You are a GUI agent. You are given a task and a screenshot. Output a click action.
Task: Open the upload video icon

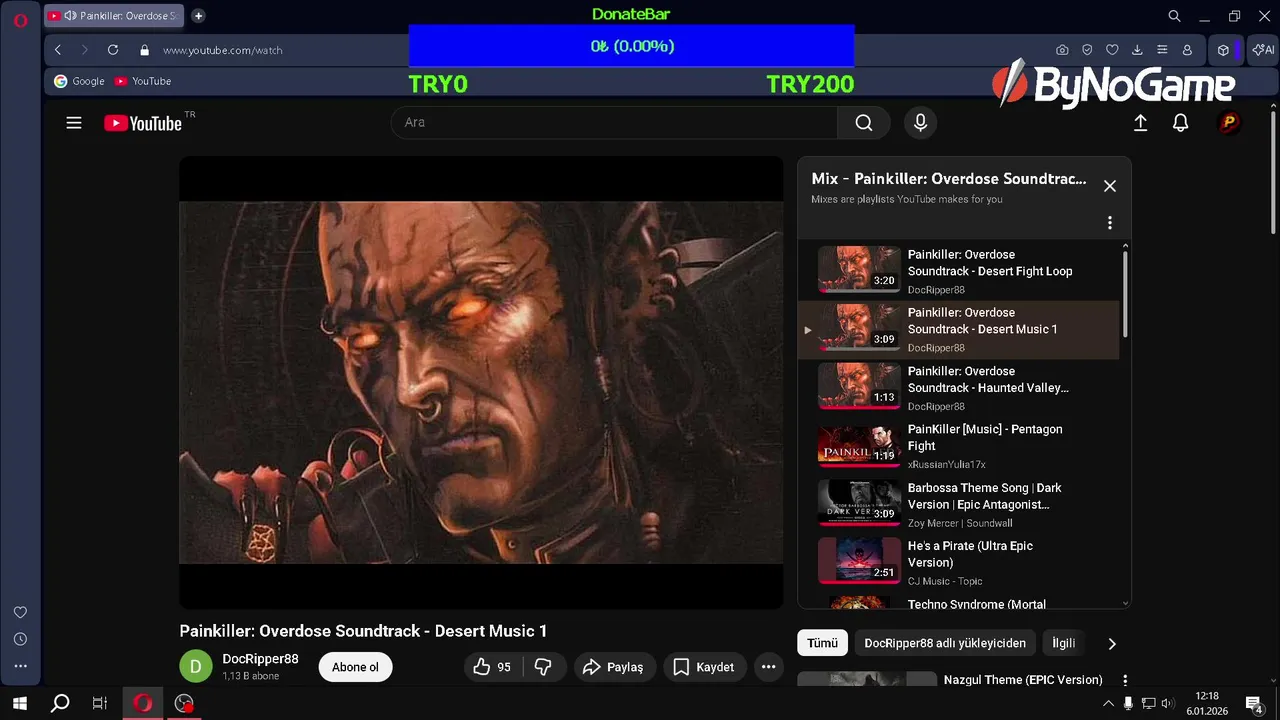pyautogui.click(x=1140, y=122)
